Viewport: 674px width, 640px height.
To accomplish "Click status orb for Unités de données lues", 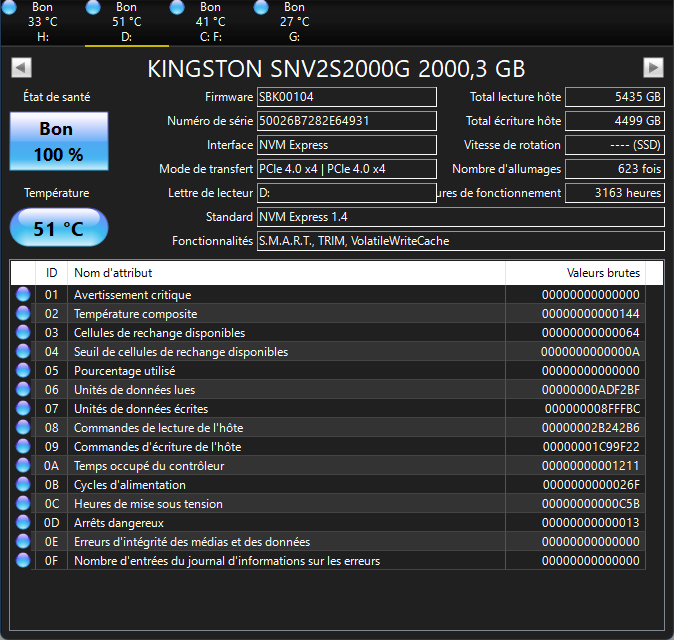I will [23, 390].
